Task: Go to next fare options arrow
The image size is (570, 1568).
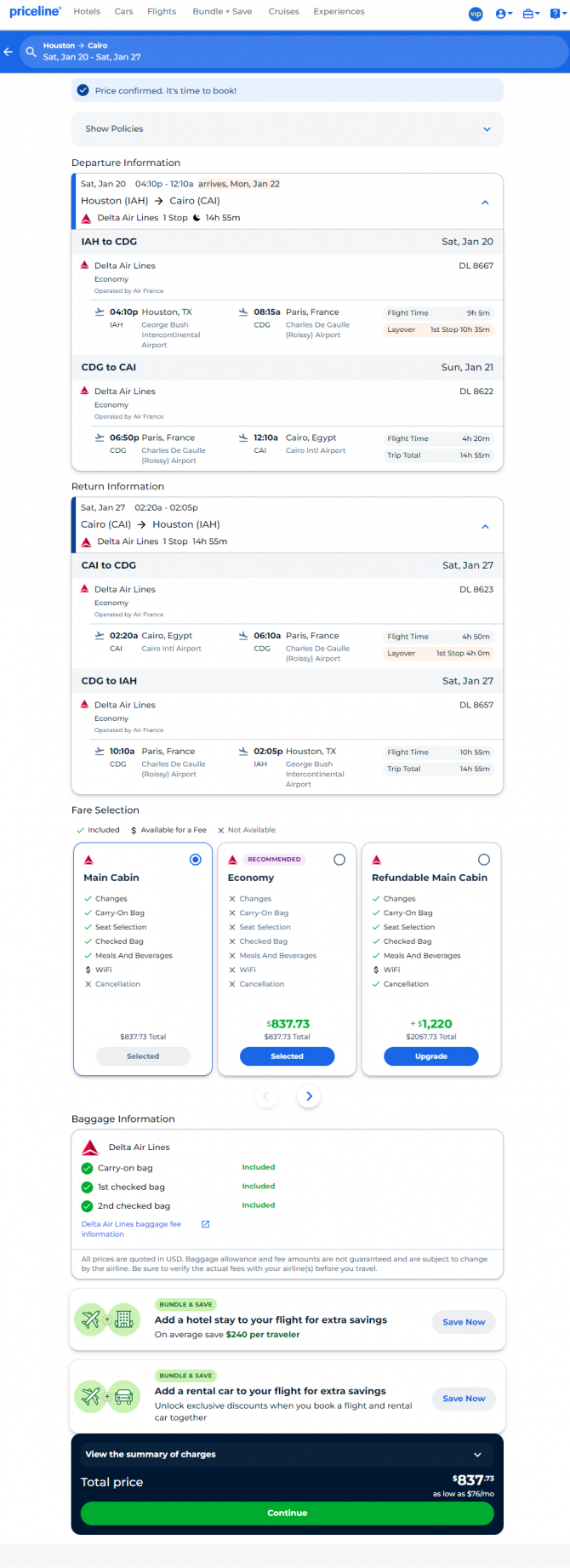Action: coord(309,1096)
